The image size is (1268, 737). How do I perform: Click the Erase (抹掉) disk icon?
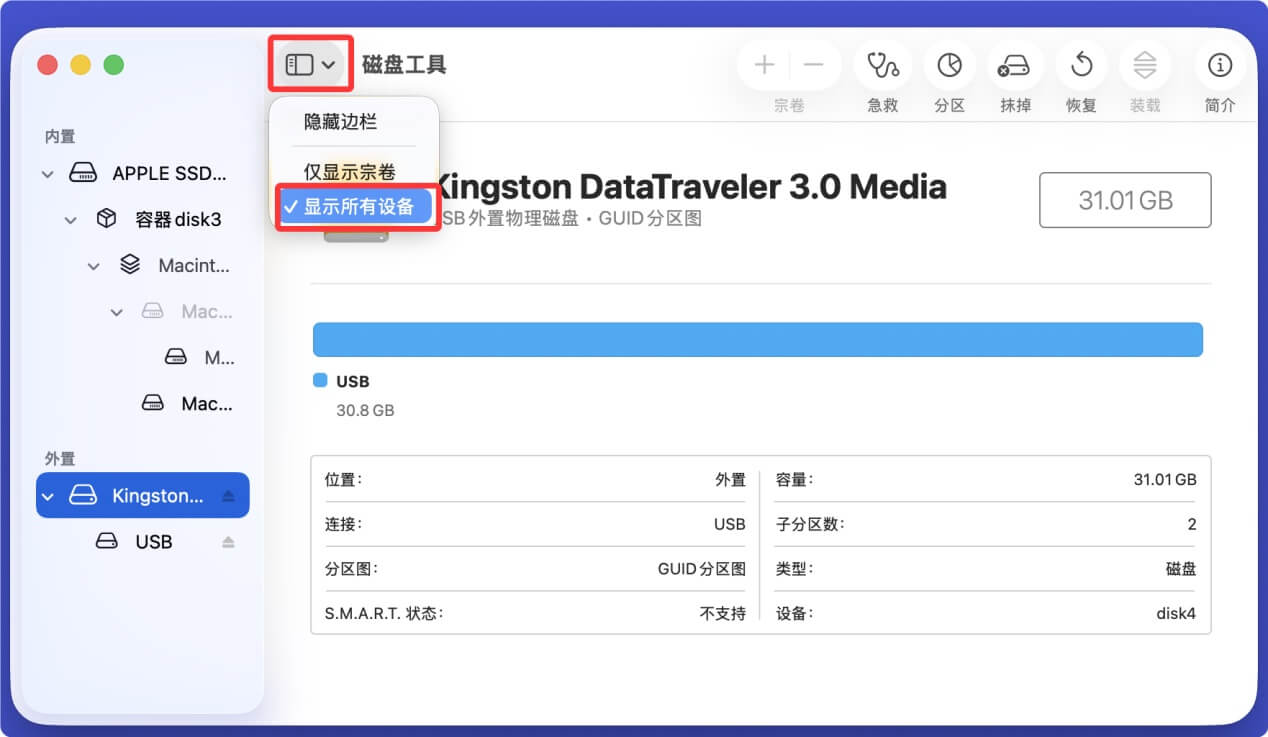[1015, 66]
